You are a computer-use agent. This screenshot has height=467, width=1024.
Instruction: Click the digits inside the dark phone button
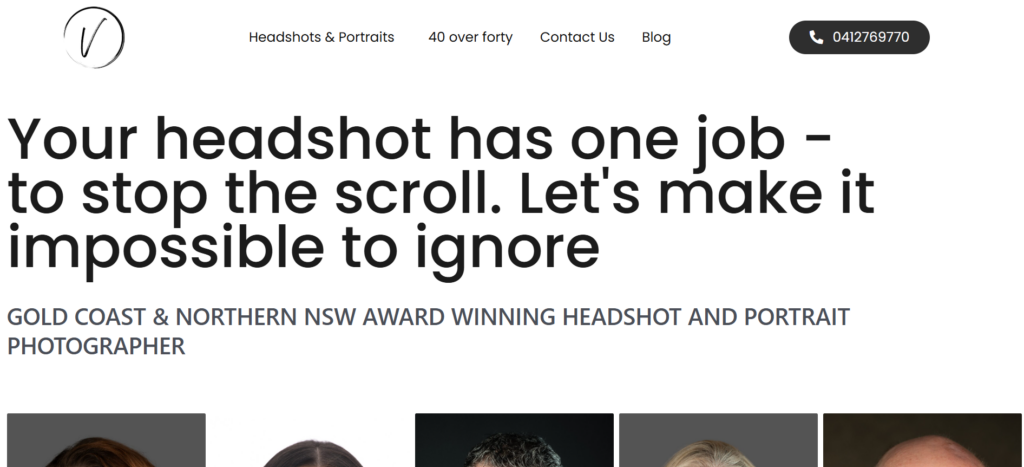(x=871, y=37)
